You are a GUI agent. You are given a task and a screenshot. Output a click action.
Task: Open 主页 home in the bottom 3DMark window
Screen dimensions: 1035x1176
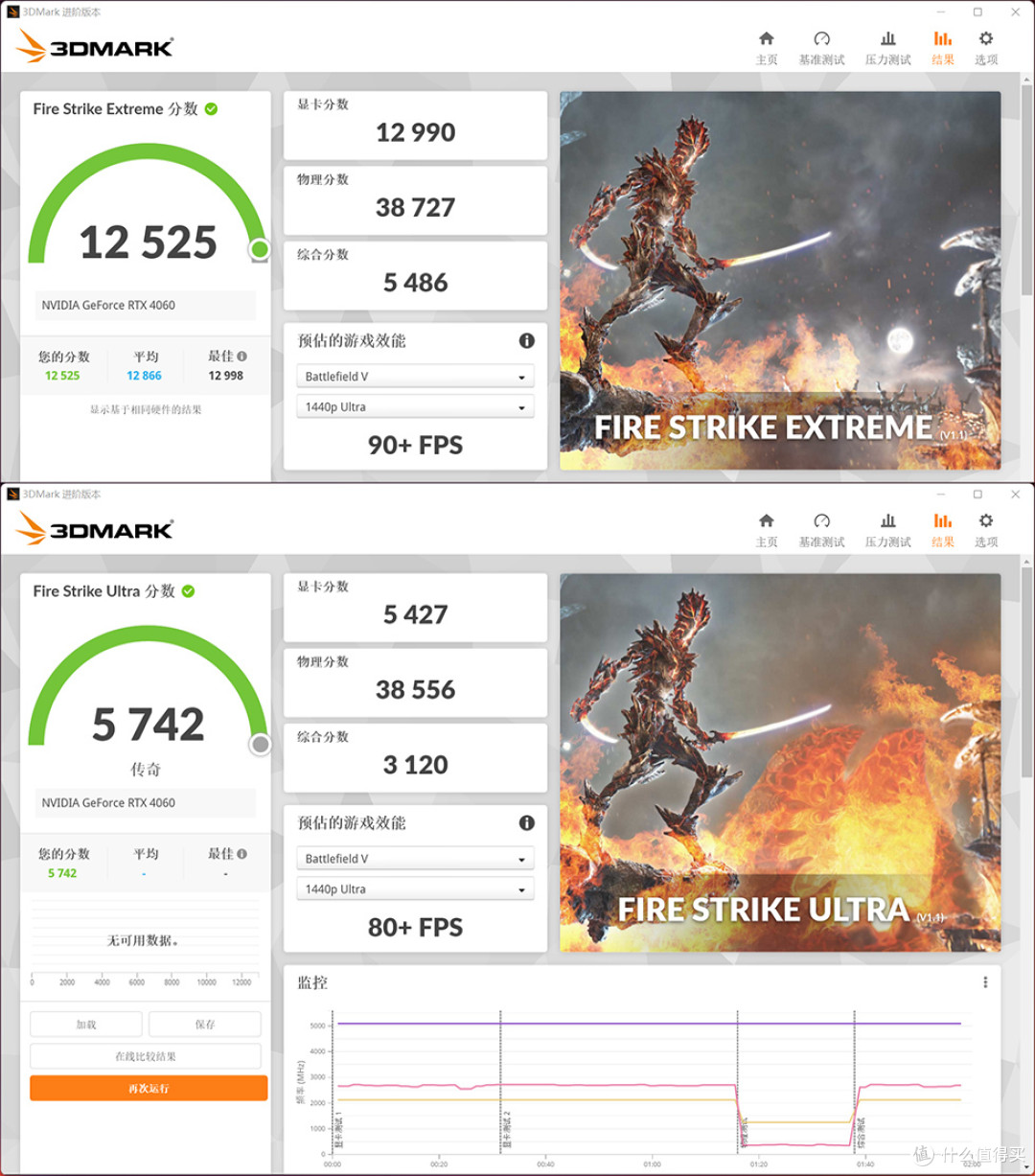(767, 529)
